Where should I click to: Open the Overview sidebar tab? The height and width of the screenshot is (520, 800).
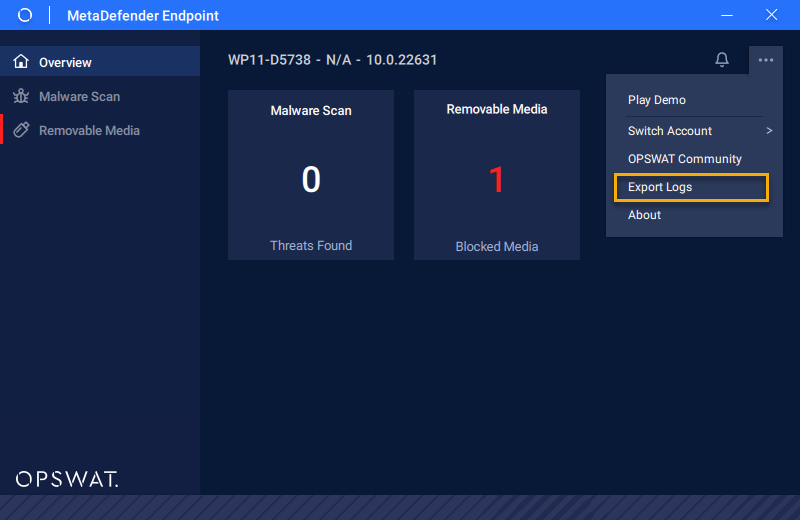pyautogui.click(x=100, y=61)
